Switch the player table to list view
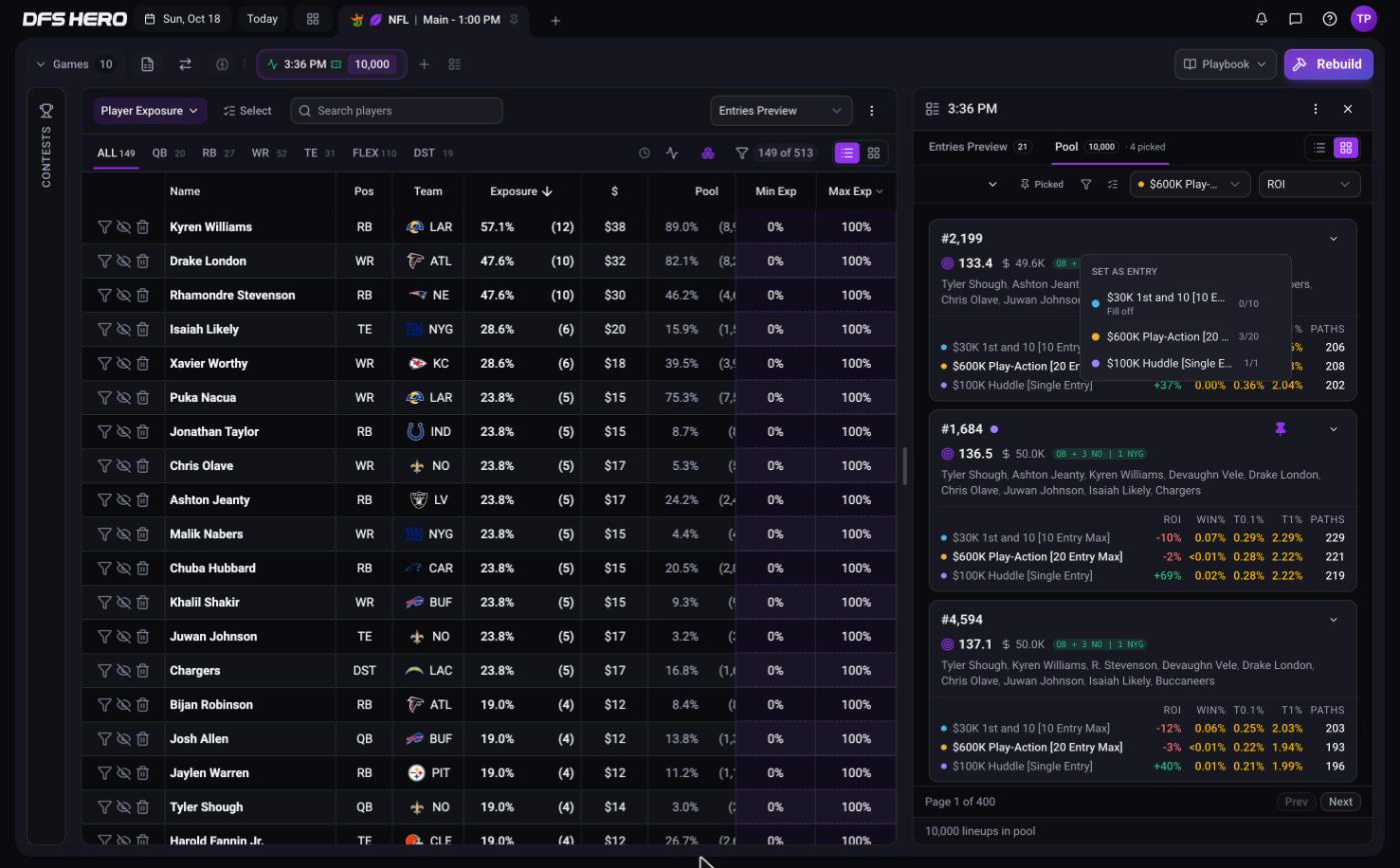This screenshot has height=868, width=1400. pyautogui.click(x=847, y=153)
